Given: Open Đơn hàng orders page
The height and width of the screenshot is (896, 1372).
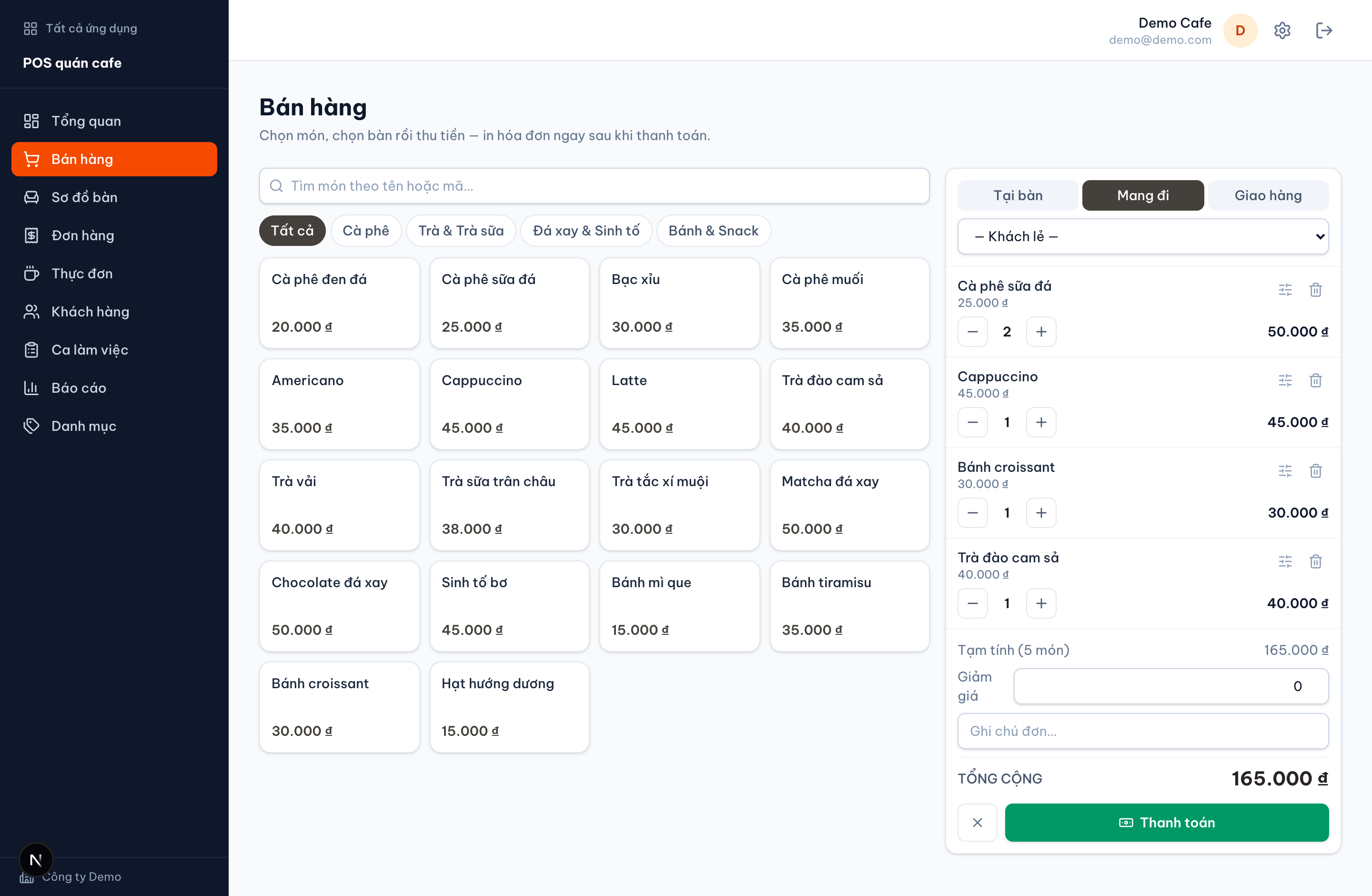Looking at the screenshot, I should click(x=114, y=235).
